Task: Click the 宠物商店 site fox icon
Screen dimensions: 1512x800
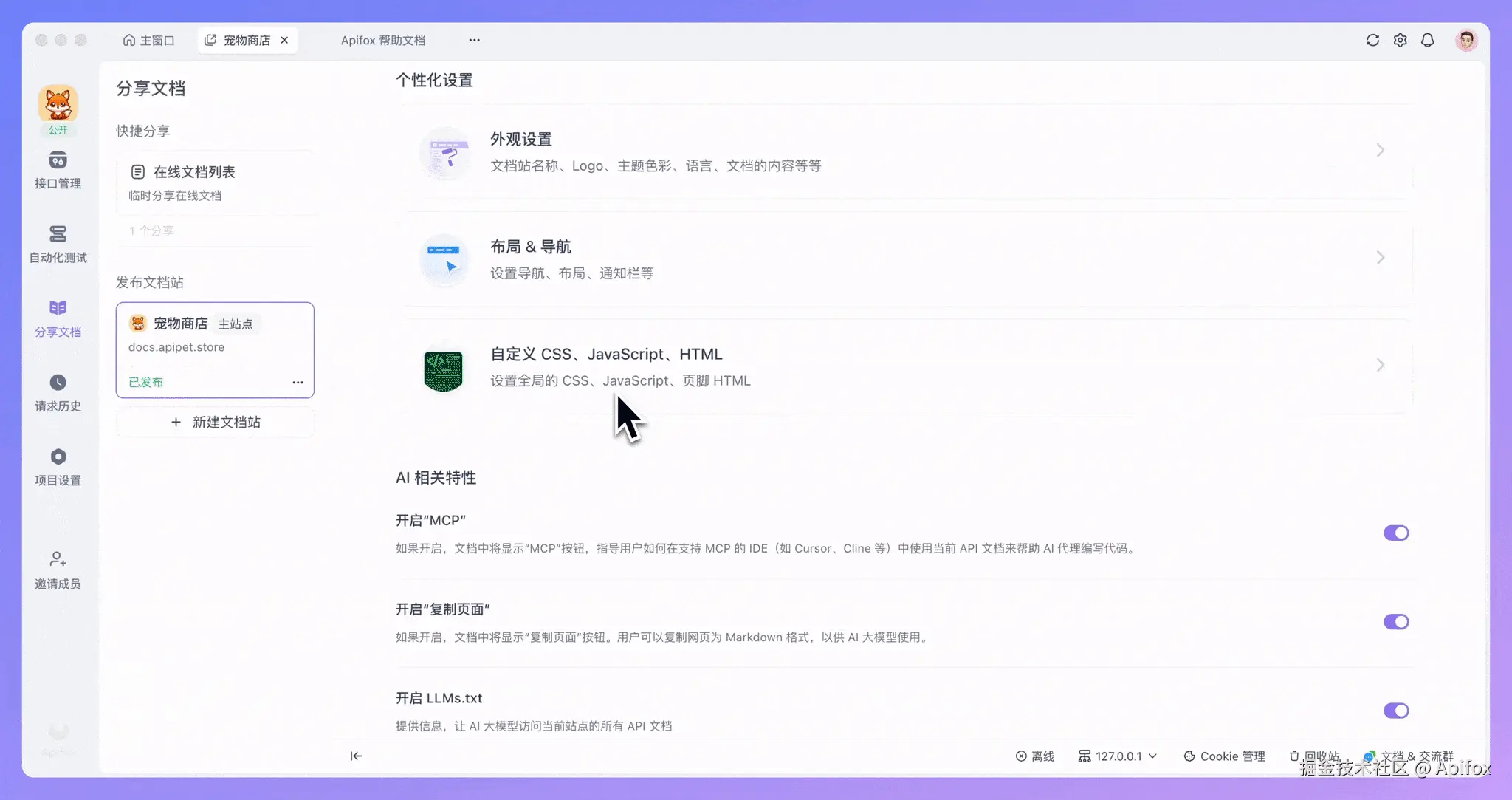Action: 138,324
